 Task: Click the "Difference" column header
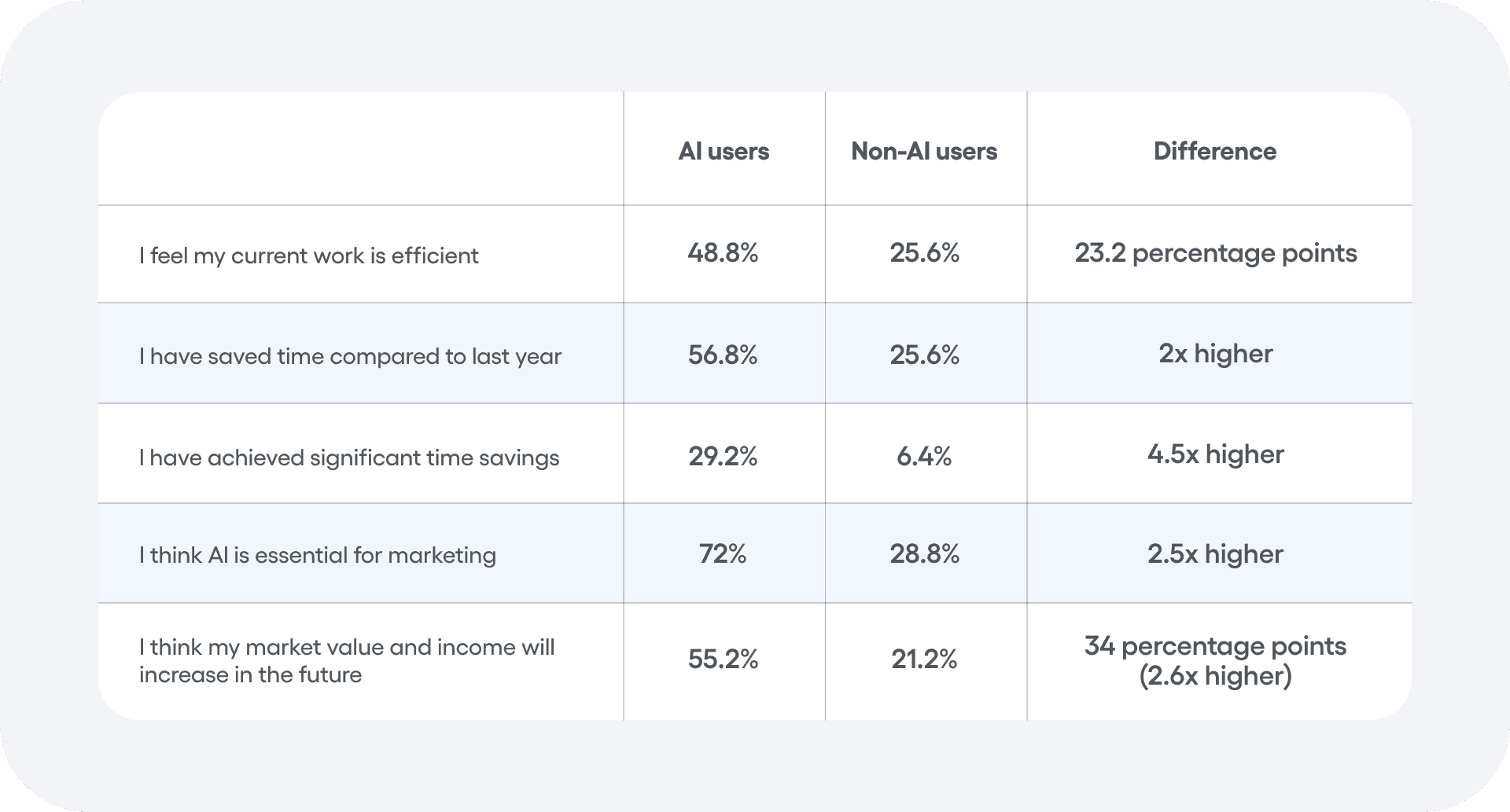pyautogui.click(x=1215, y=151)
